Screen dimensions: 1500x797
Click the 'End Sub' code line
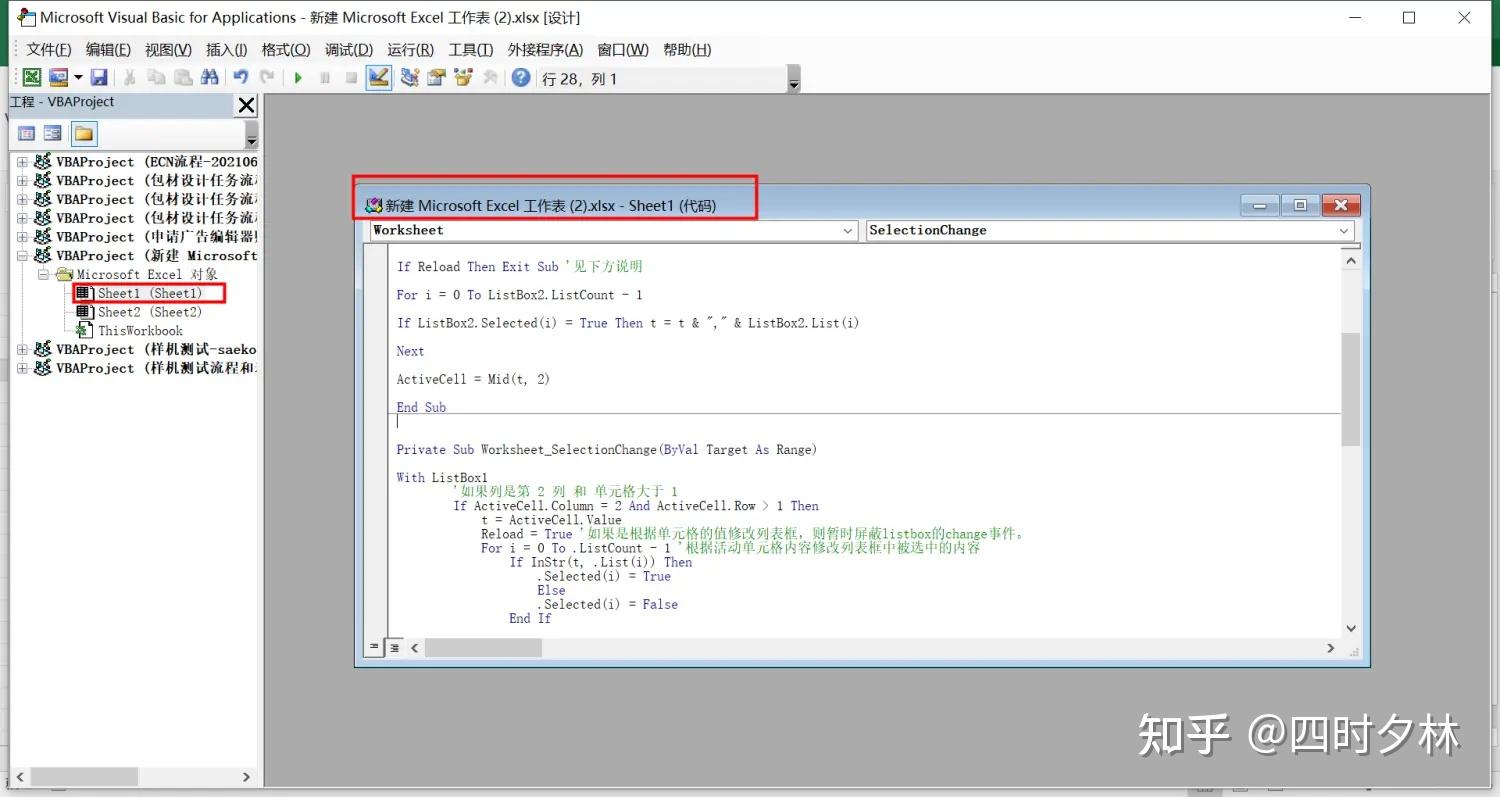tap(421, 407)
